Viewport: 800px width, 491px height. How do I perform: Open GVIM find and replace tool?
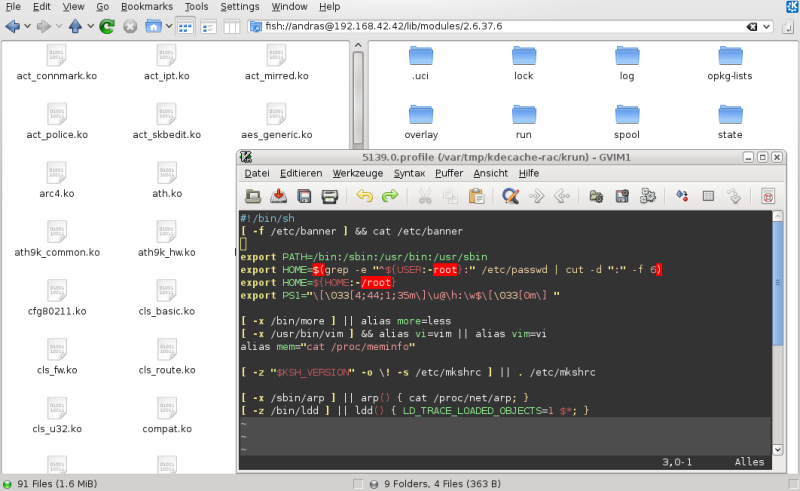[511, 196]
